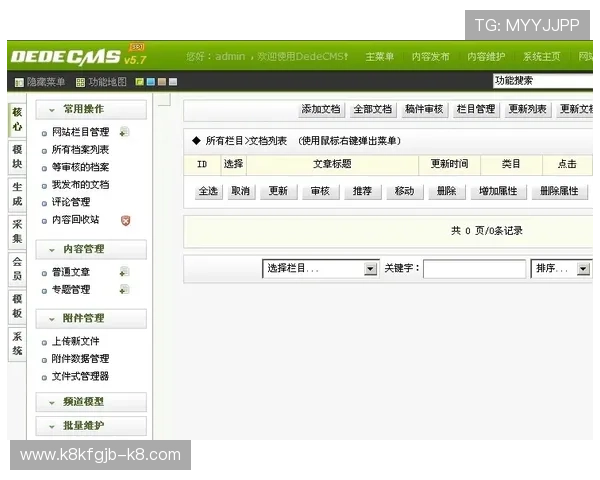
Task: Open 系统主页 in top navigation
Action: pyautogui.click(x=542, y=57)
